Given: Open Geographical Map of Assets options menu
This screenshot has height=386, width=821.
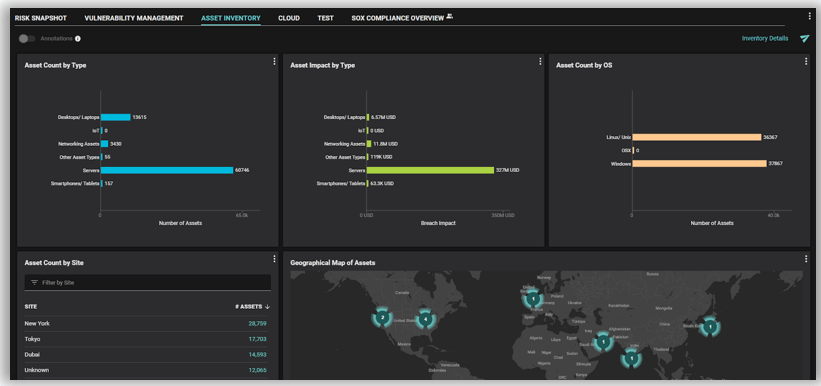Looking at the screenshot, I should tap(806, 259).
